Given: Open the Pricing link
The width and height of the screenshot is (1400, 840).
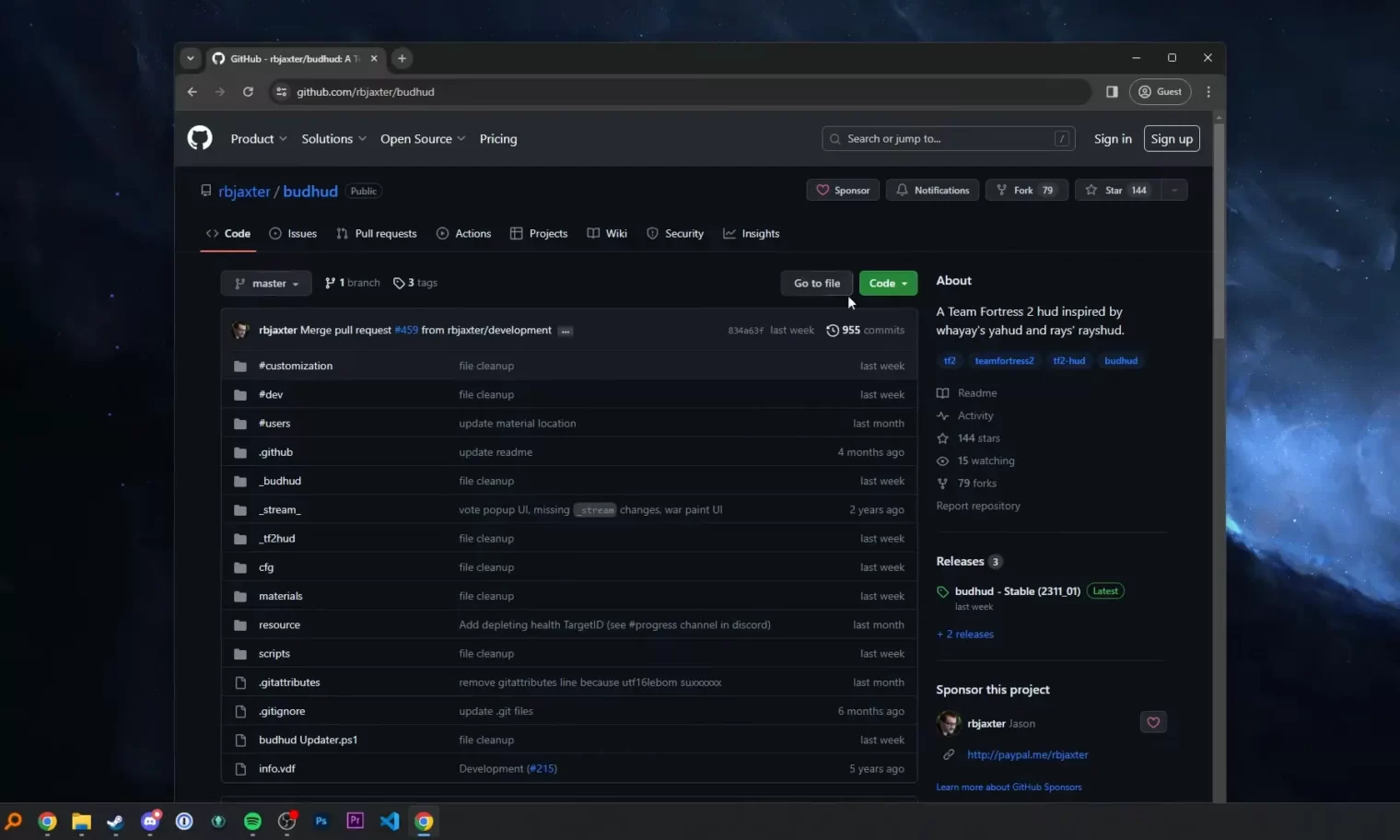Looking at the screenshot, I should pos(498,139).
